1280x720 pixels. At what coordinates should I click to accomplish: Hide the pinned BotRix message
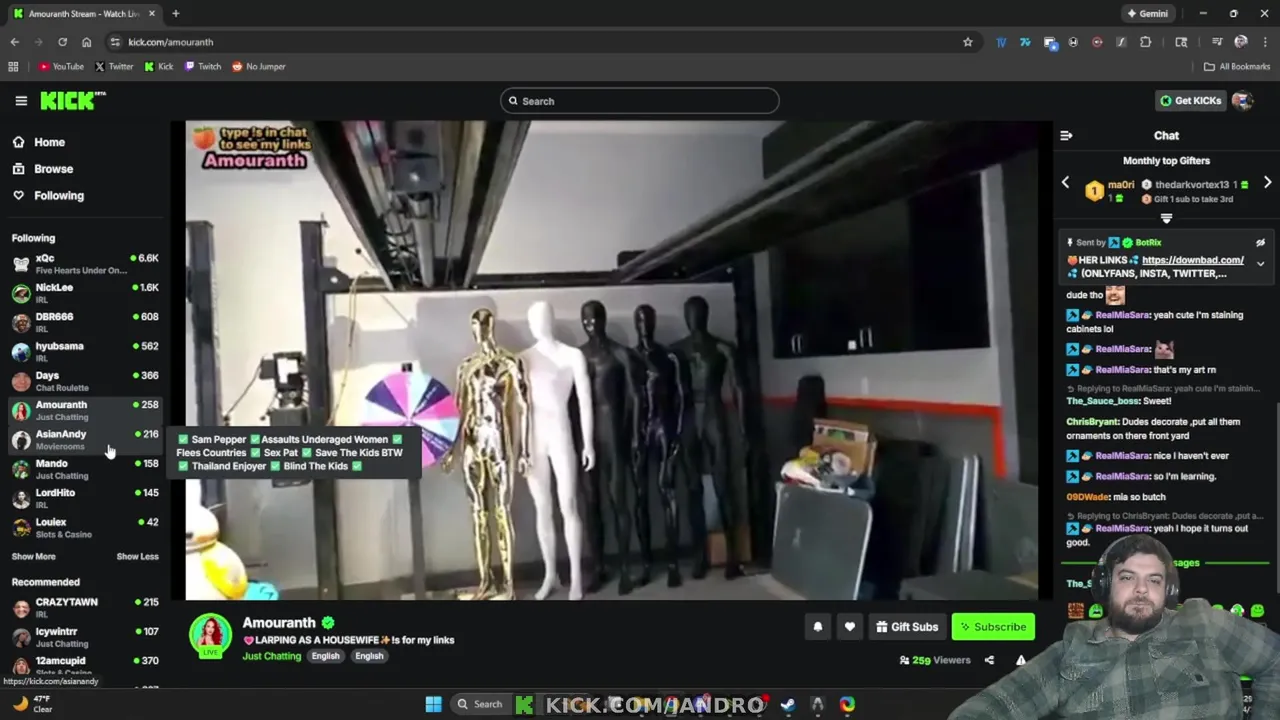coord(1260,243)
